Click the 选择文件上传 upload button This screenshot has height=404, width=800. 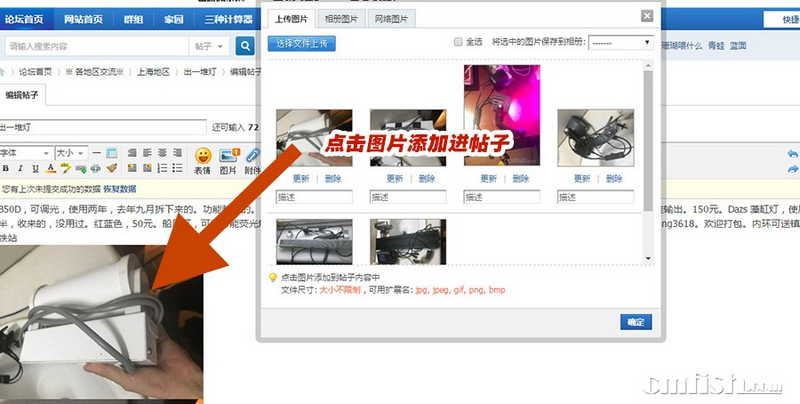(x=302, y=43)
